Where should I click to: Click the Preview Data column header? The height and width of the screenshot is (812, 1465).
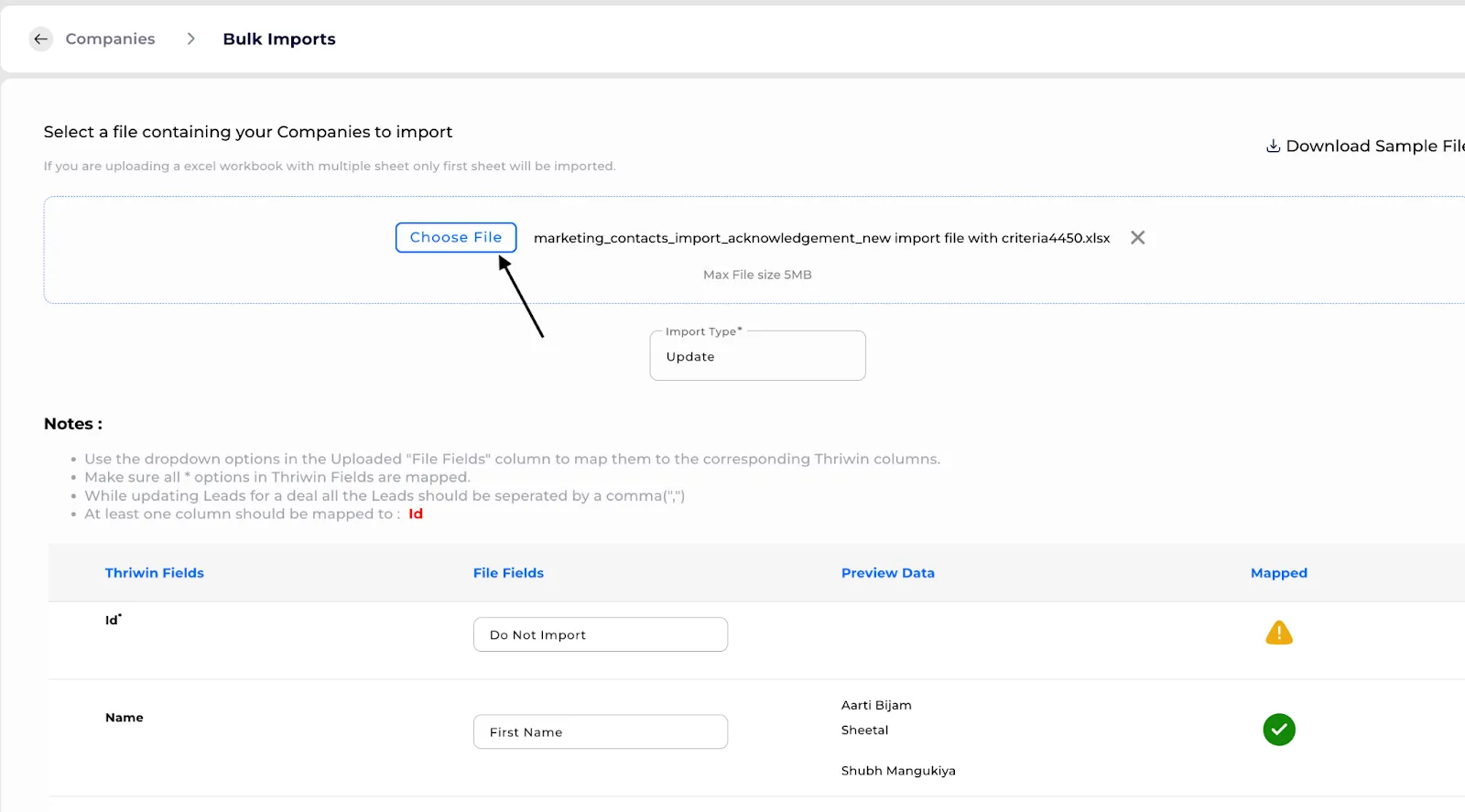point(888,573)
